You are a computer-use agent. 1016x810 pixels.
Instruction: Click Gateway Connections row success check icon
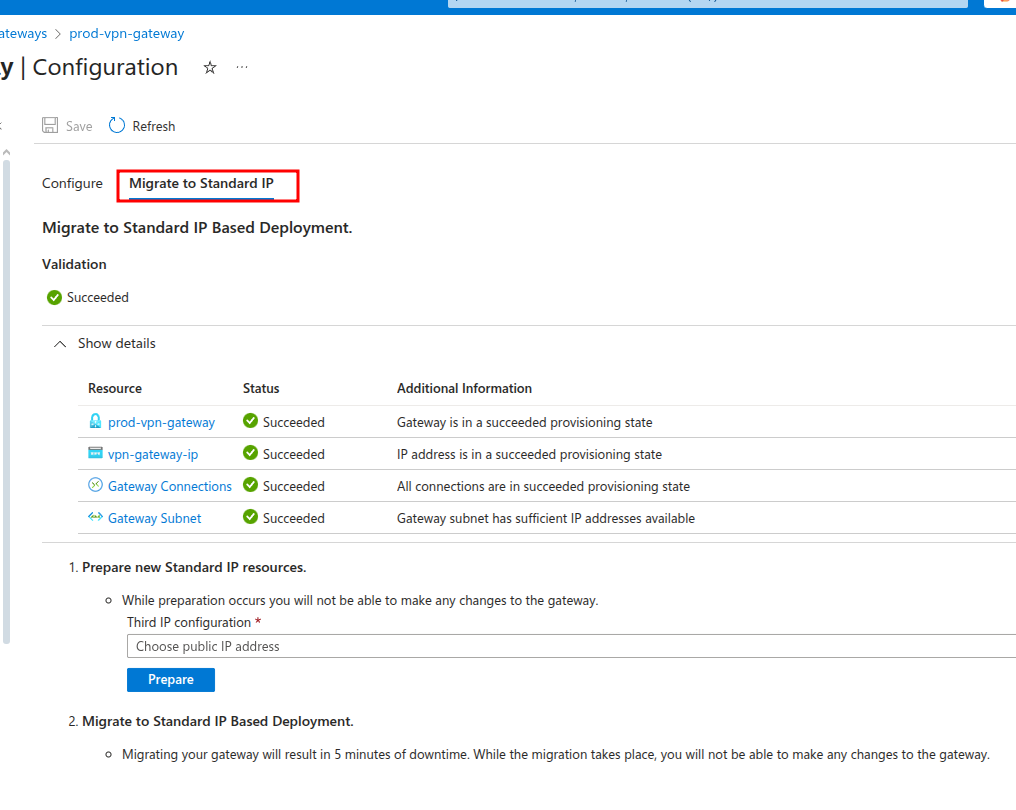coord(250,485)
